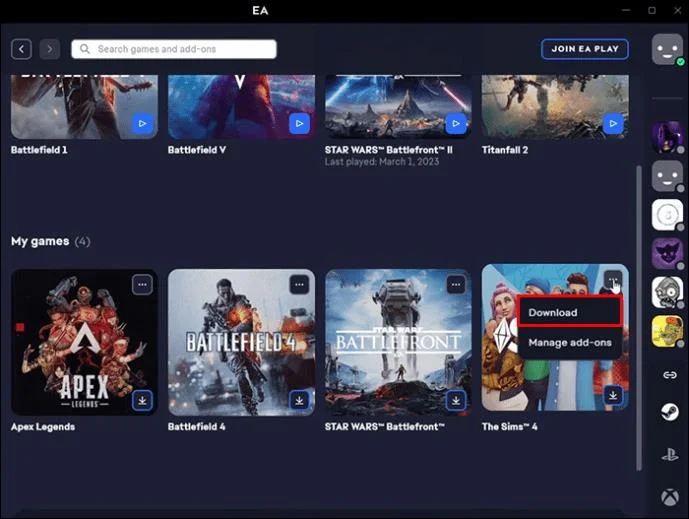The image size is (689, 519).
Task: Select Download from The Sims 4 menu
Action: tap(569, 312)
